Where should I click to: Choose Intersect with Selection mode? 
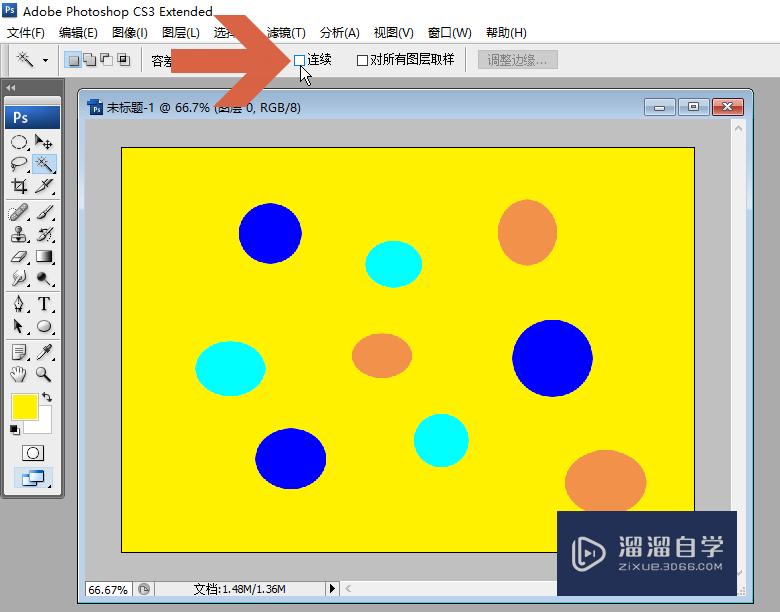tap(123, 60)
